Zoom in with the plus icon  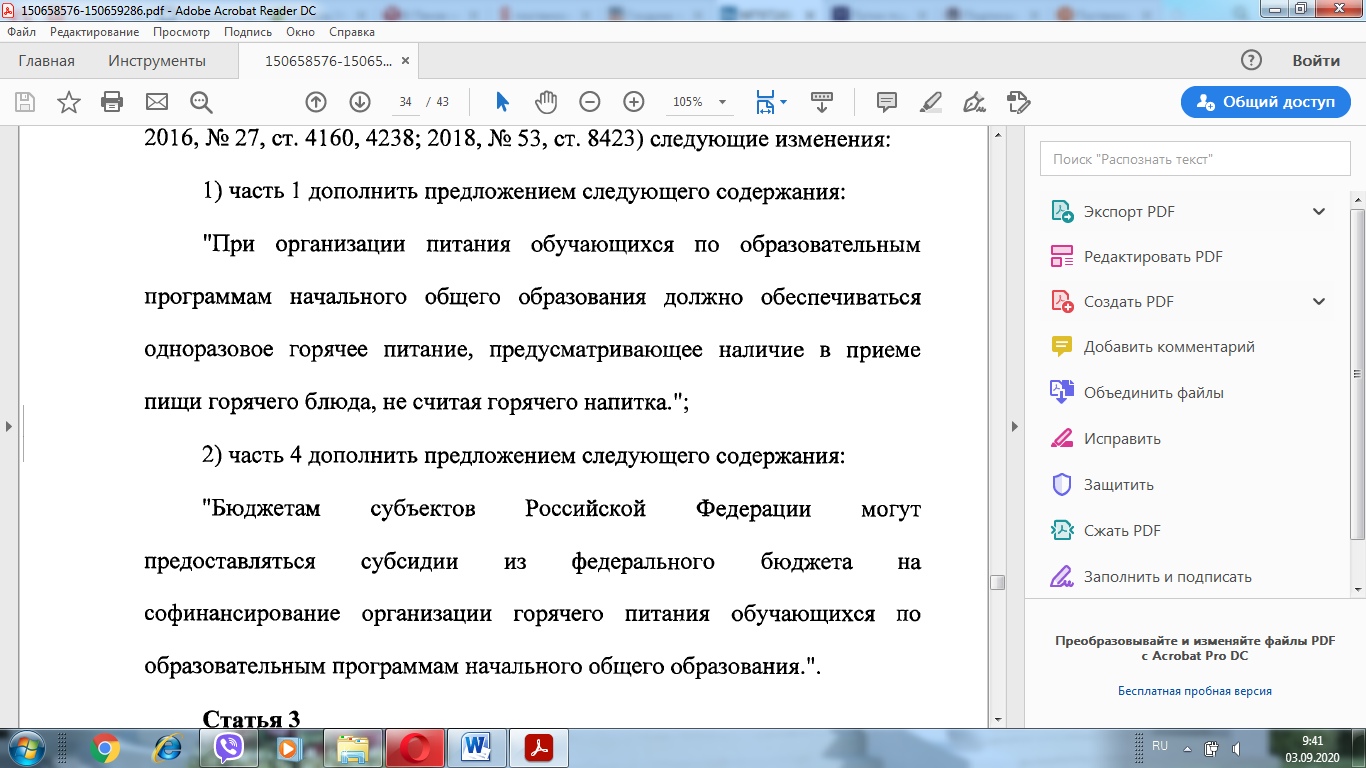633,102
